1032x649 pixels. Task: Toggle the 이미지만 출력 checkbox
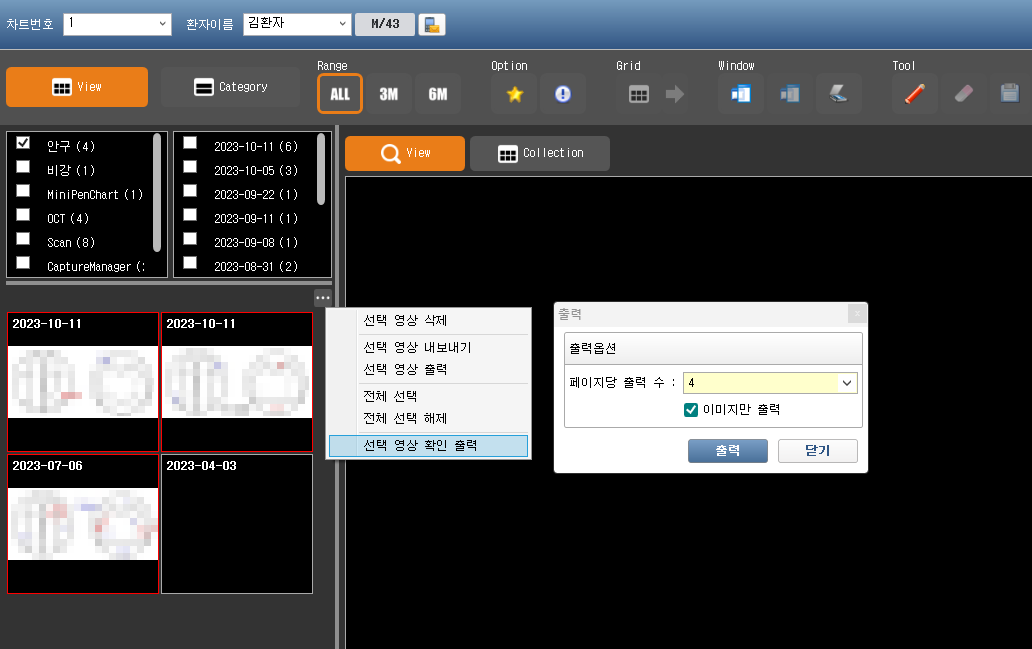click(x=690, y=410)
